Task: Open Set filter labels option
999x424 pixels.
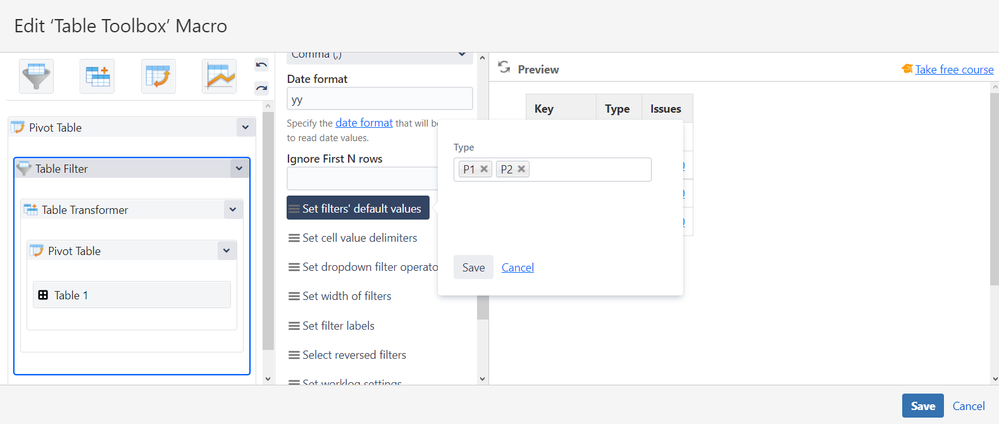Action: tap(331, 325)
